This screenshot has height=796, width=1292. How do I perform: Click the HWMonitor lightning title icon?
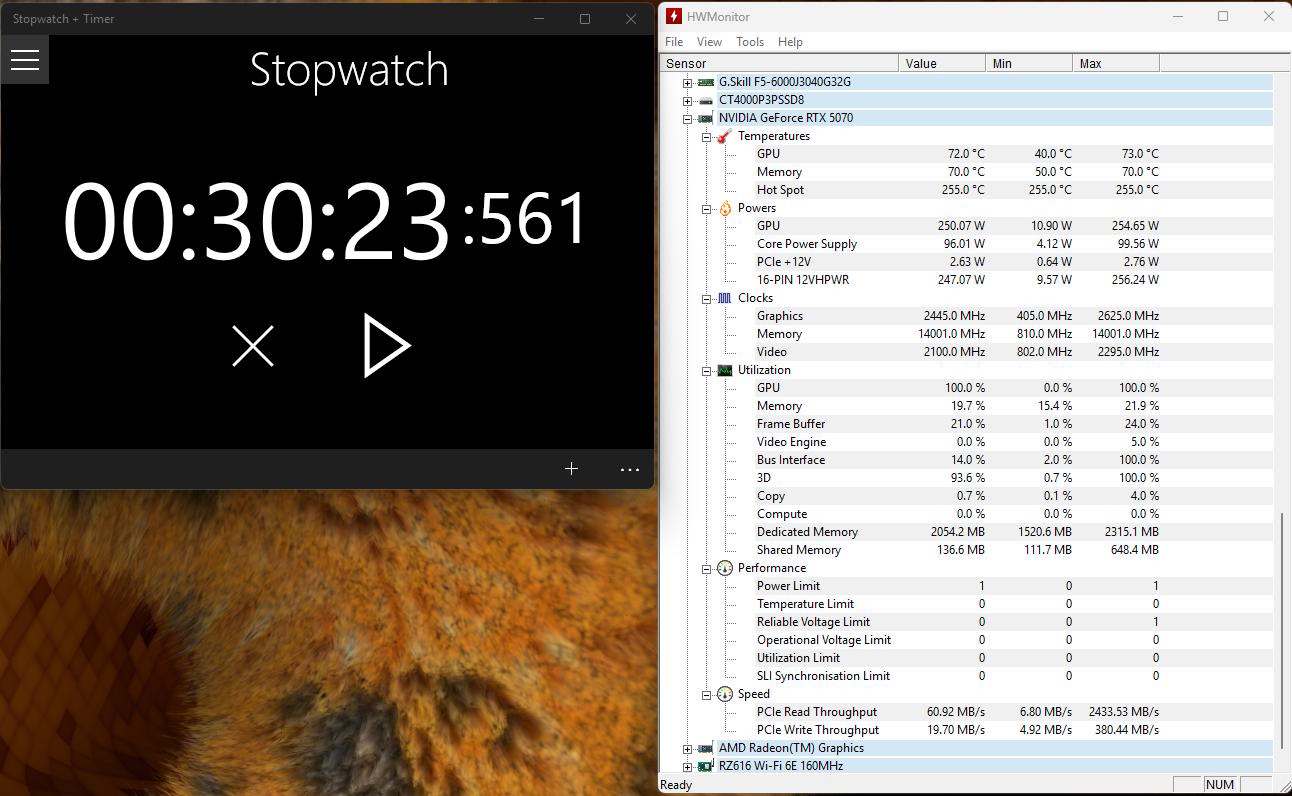674,17
